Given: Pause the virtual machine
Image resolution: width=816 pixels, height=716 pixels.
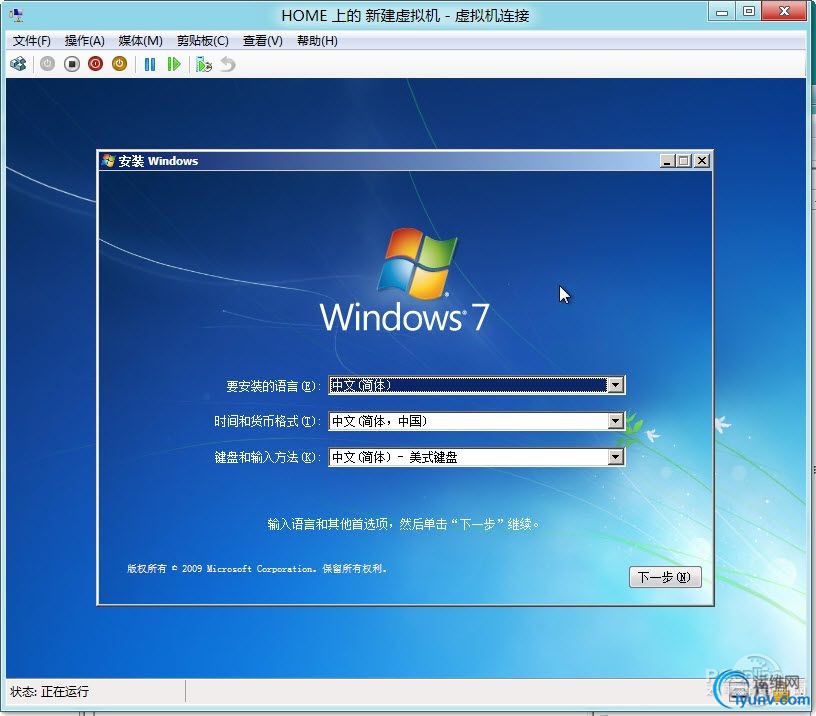Looking at the screenshot, I should [150, 64].
